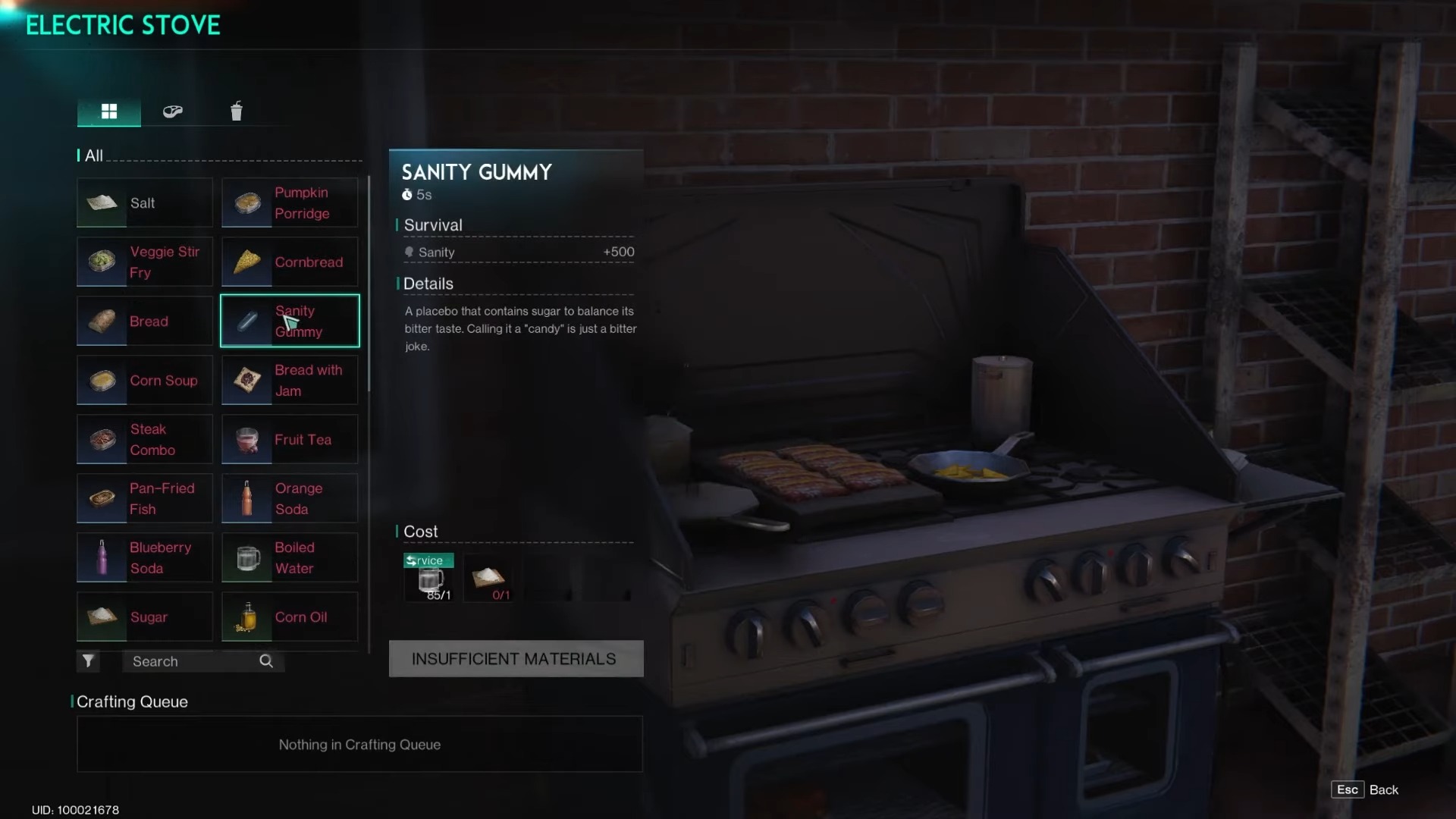
Task: Toggle Bread with Jam recipe item
Action: 289,380
